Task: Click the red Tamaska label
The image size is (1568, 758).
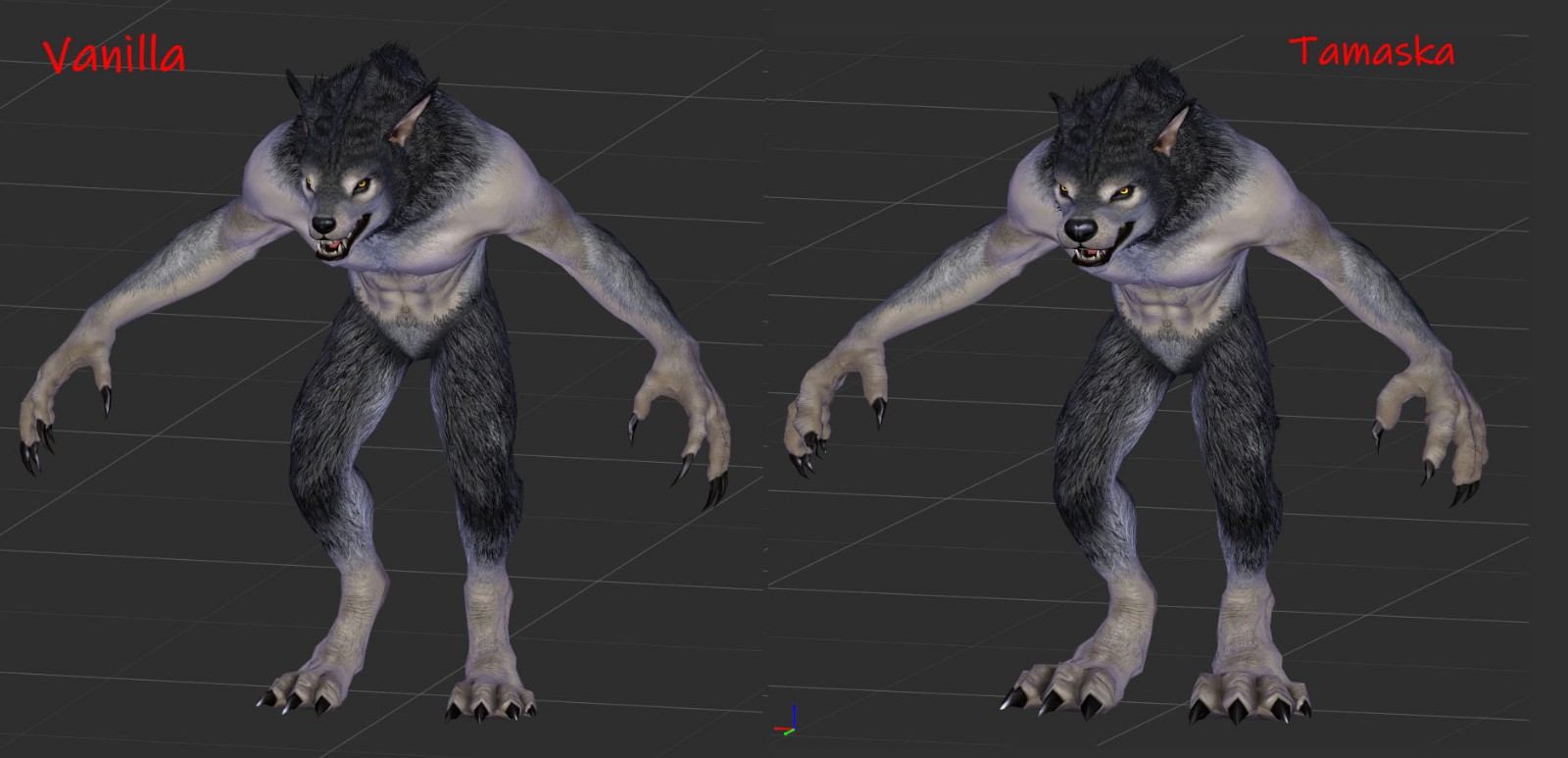Action: 1371,51
